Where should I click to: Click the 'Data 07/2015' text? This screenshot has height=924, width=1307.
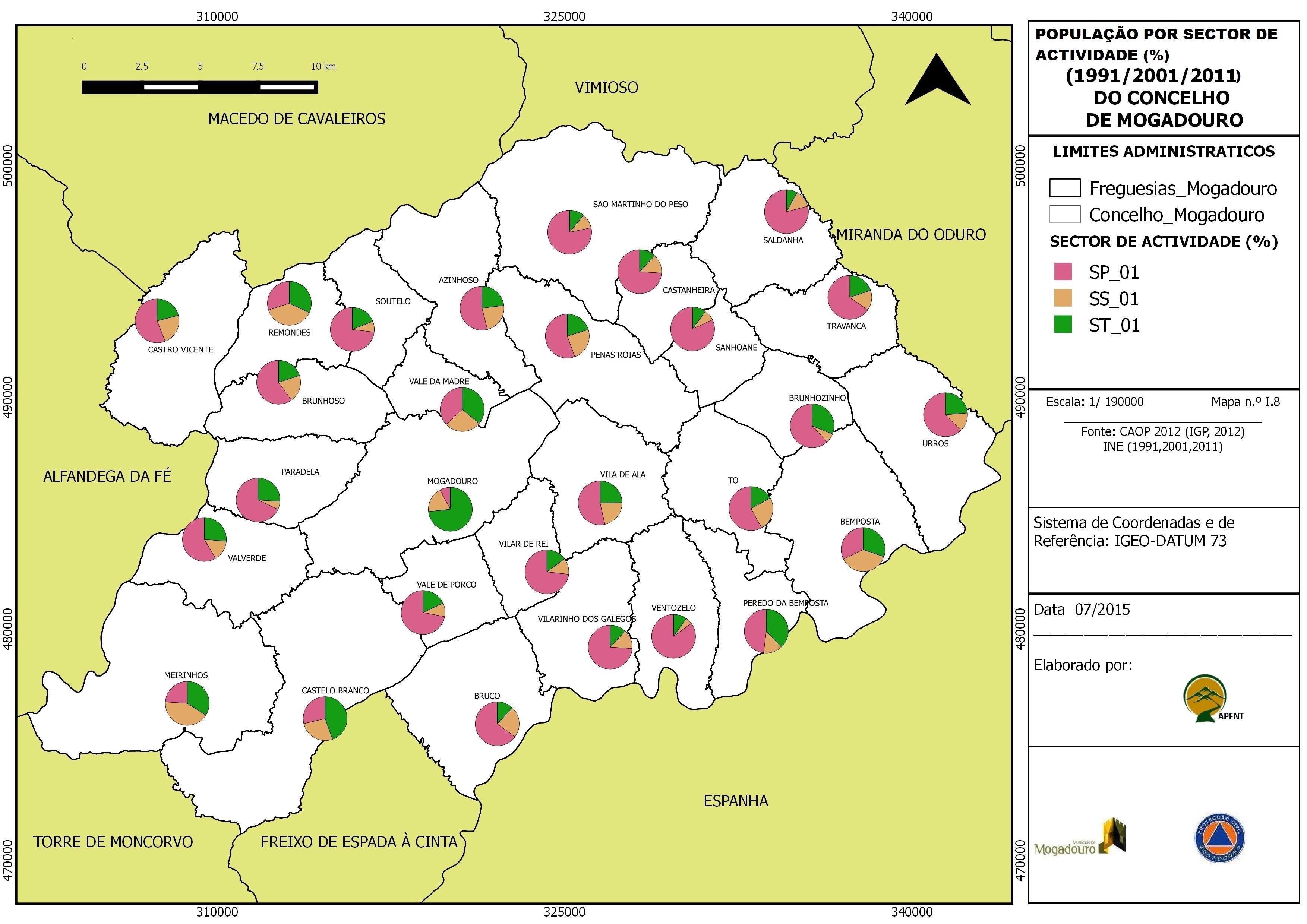coord(1082,610)
